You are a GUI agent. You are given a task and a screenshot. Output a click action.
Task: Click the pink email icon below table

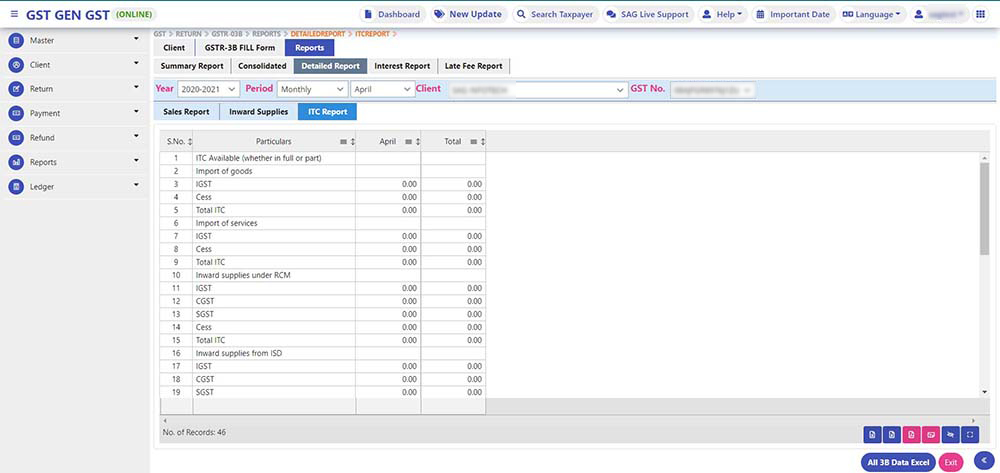[930, 434]
